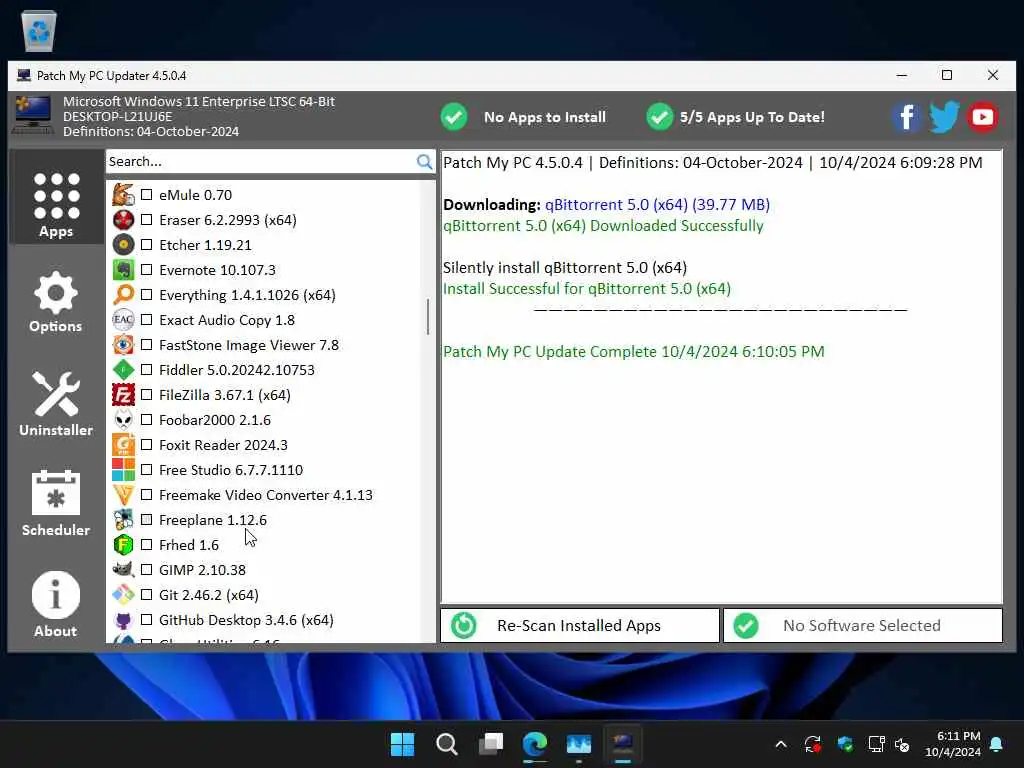Check the FileZilla 3.67.1 checkbox

point(146,394)
